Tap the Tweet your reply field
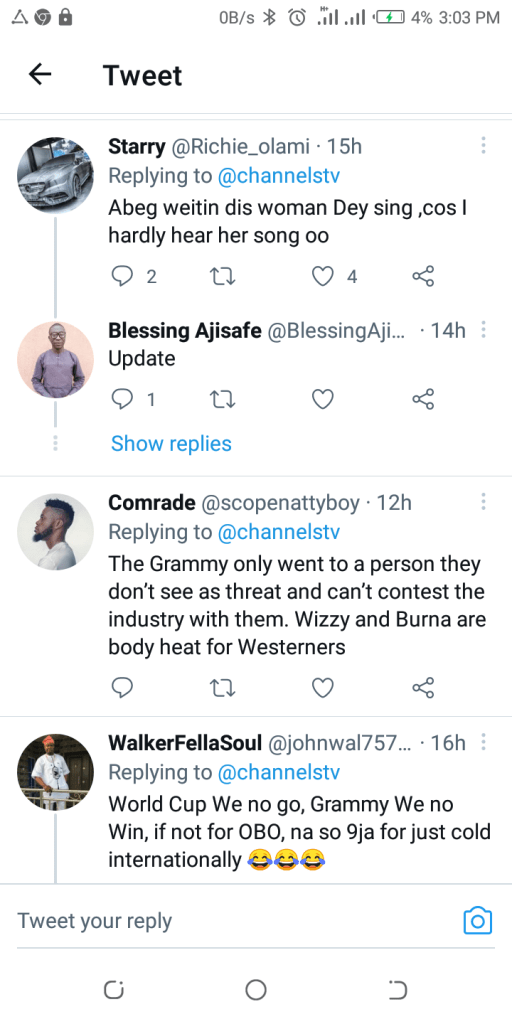The image size is (512, 1024). point(235,921)
